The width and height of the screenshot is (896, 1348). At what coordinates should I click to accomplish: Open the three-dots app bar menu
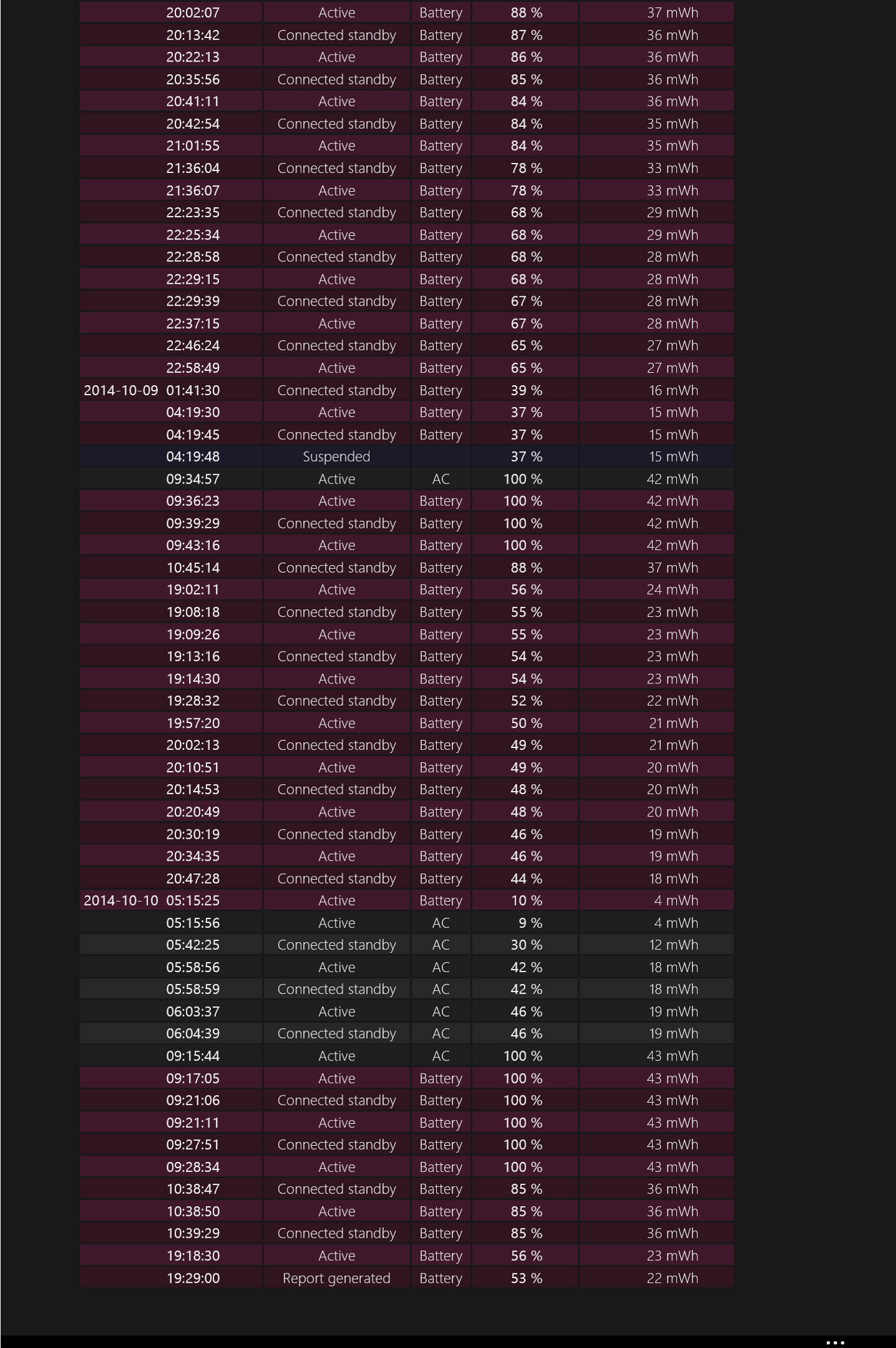point(835,1342)
